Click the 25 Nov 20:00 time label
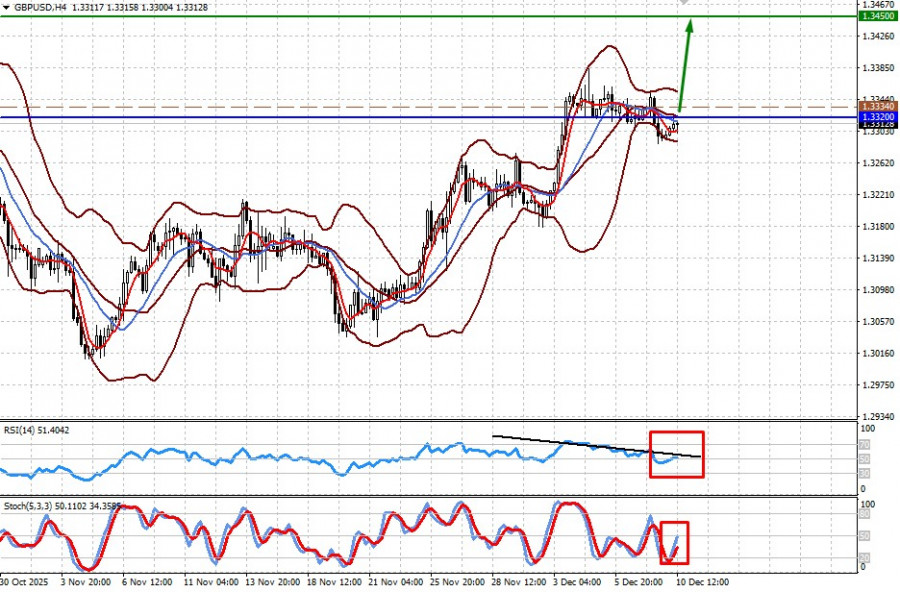The height and width of the screenshot is (592, 900). coord(458,582)
